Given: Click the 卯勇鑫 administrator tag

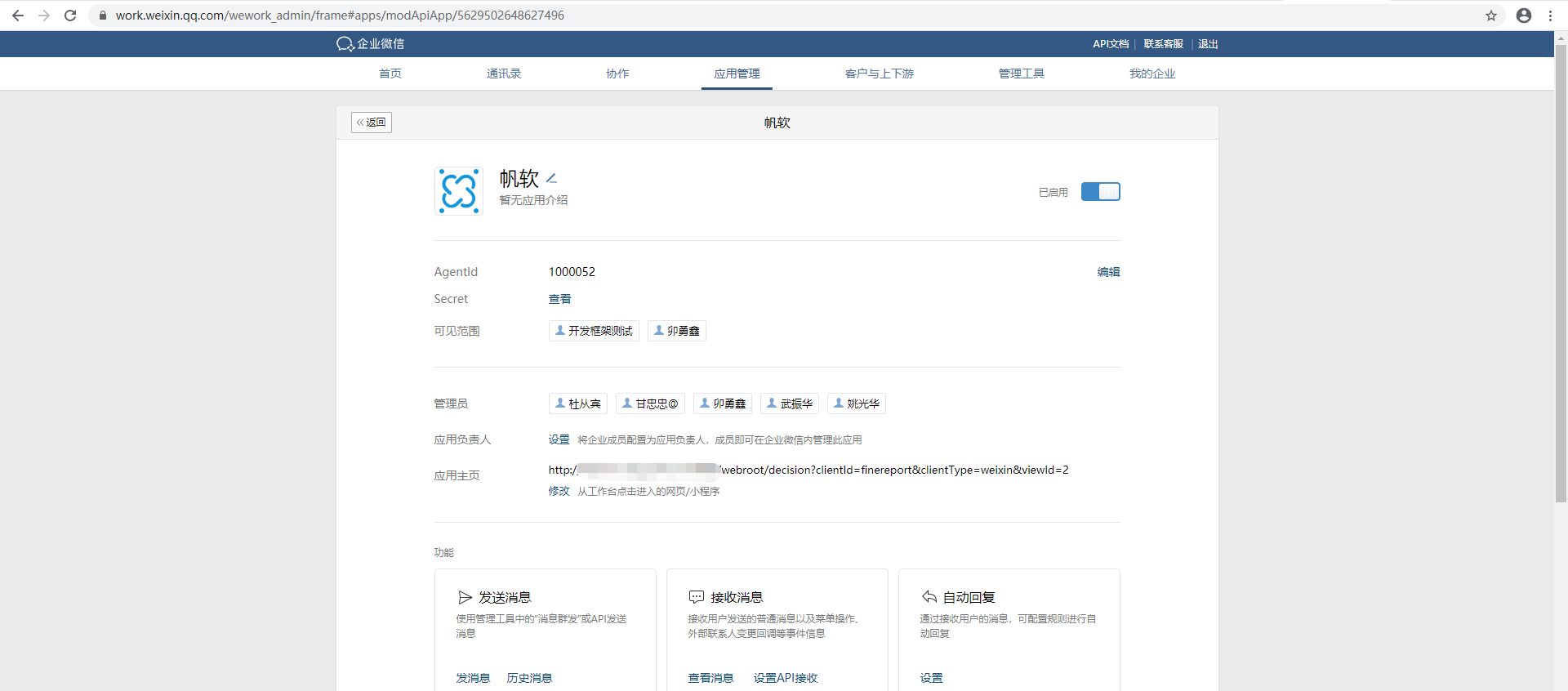Looking at the screenshot, I should point(723,403).
